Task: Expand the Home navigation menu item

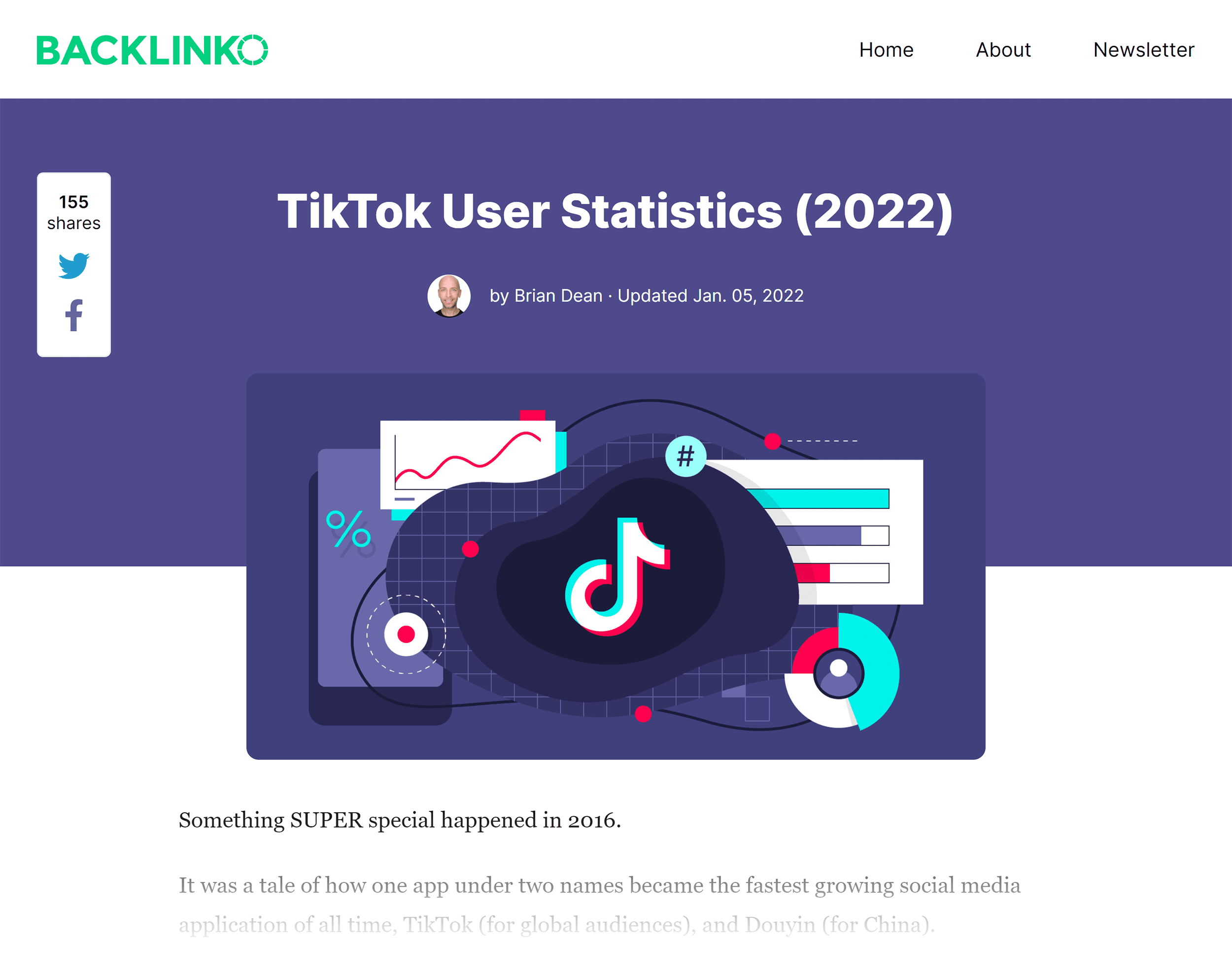Action: pyautogui.click(x=884, y=48)
